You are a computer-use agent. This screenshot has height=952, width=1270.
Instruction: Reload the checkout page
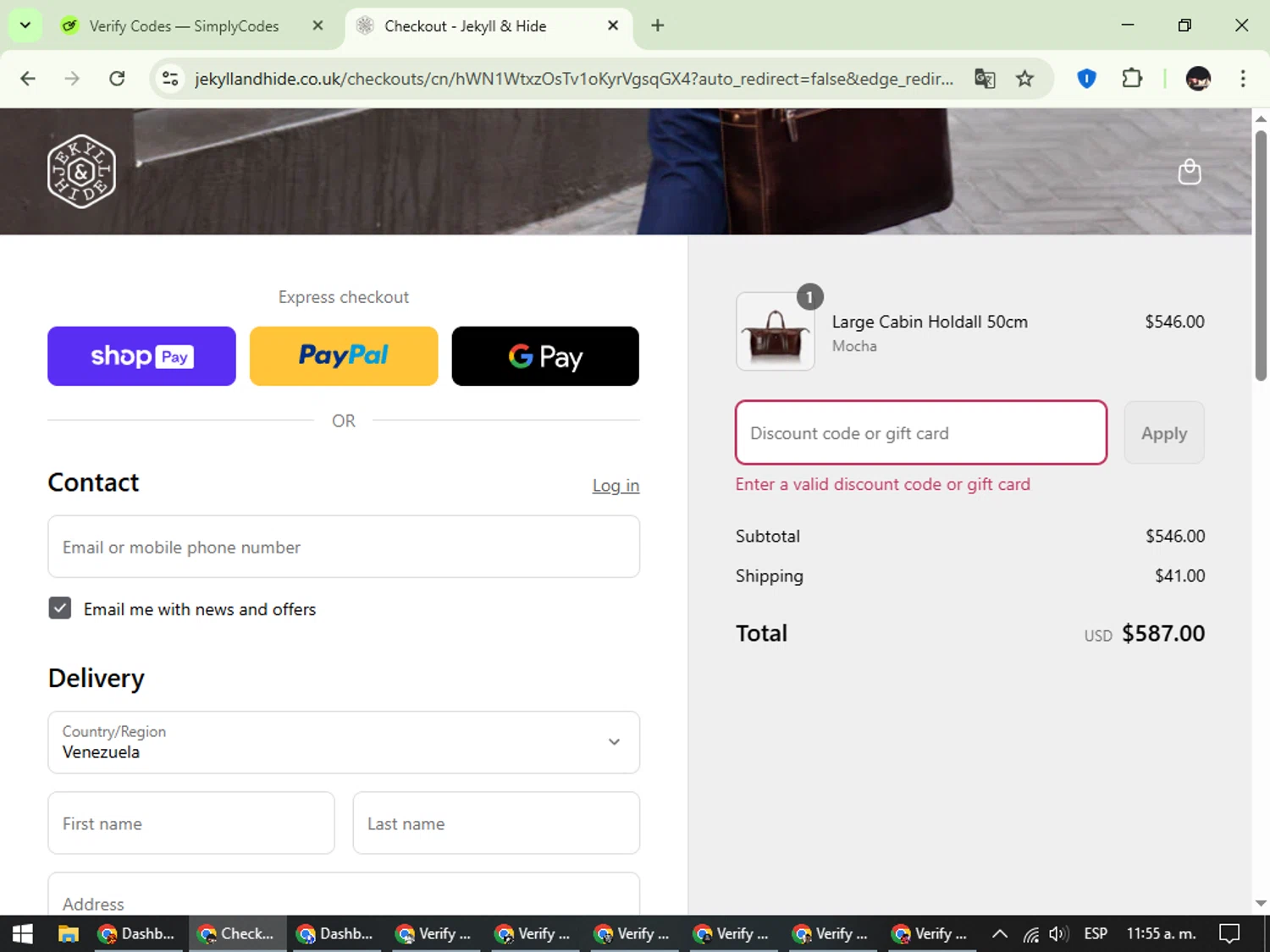(x=117, y=79)
